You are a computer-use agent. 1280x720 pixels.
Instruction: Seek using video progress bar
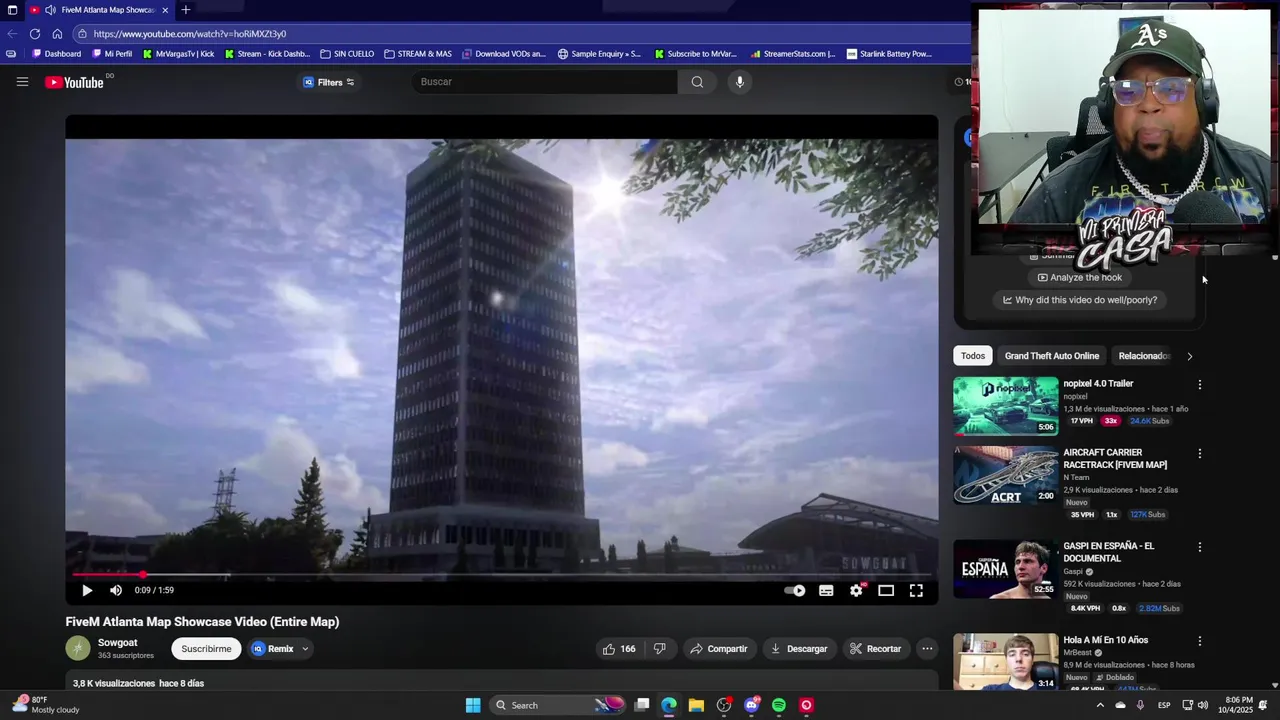pos(502,575)
